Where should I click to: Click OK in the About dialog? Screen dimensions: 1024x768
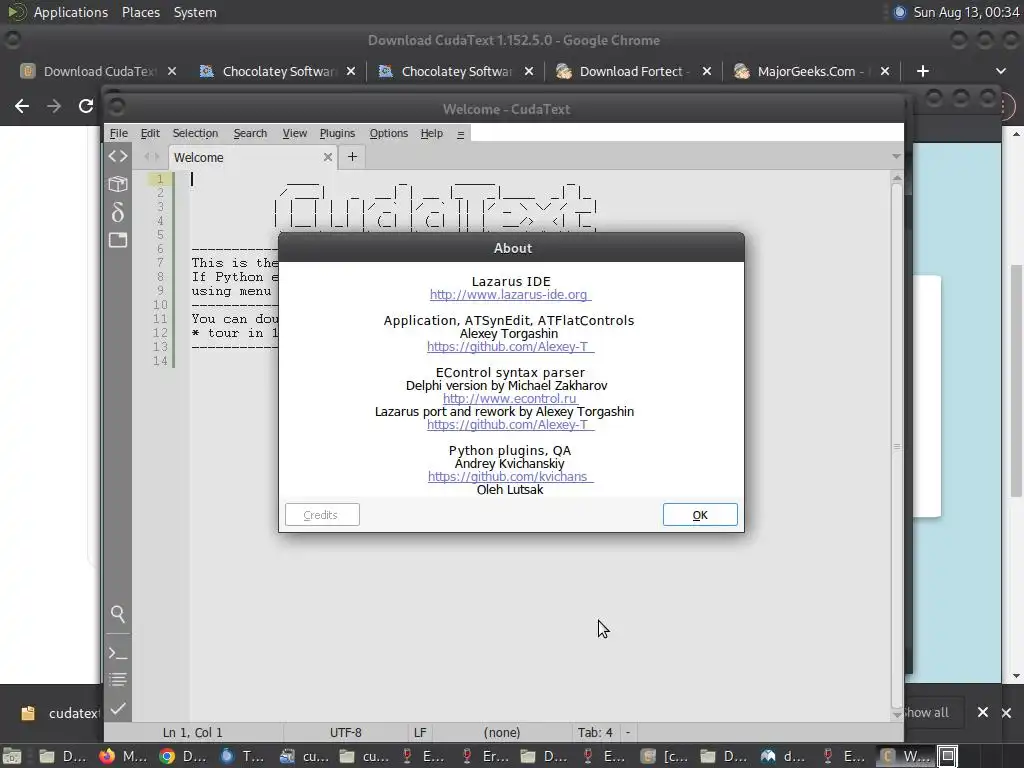(700, 515)
